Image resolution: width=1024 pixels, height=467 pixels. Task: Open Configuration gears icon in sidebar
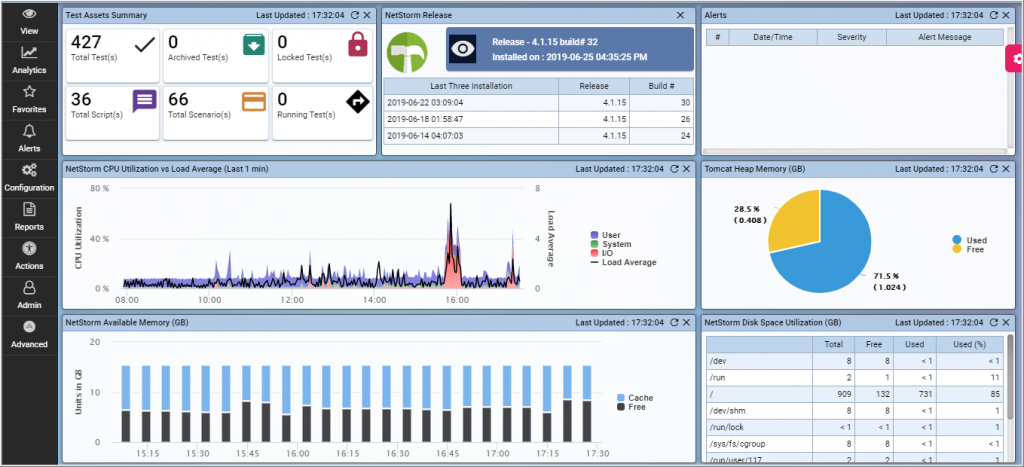(x=29, y=170)
